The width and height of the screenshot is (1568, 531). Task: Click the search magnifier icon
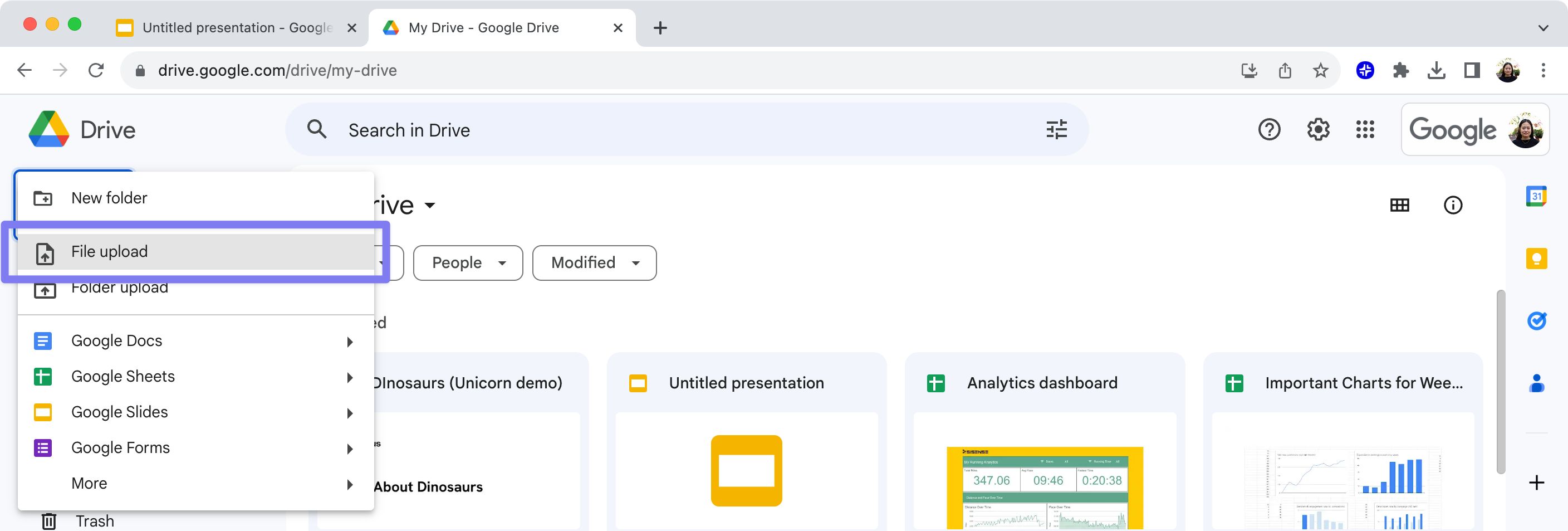coord(316,130)
